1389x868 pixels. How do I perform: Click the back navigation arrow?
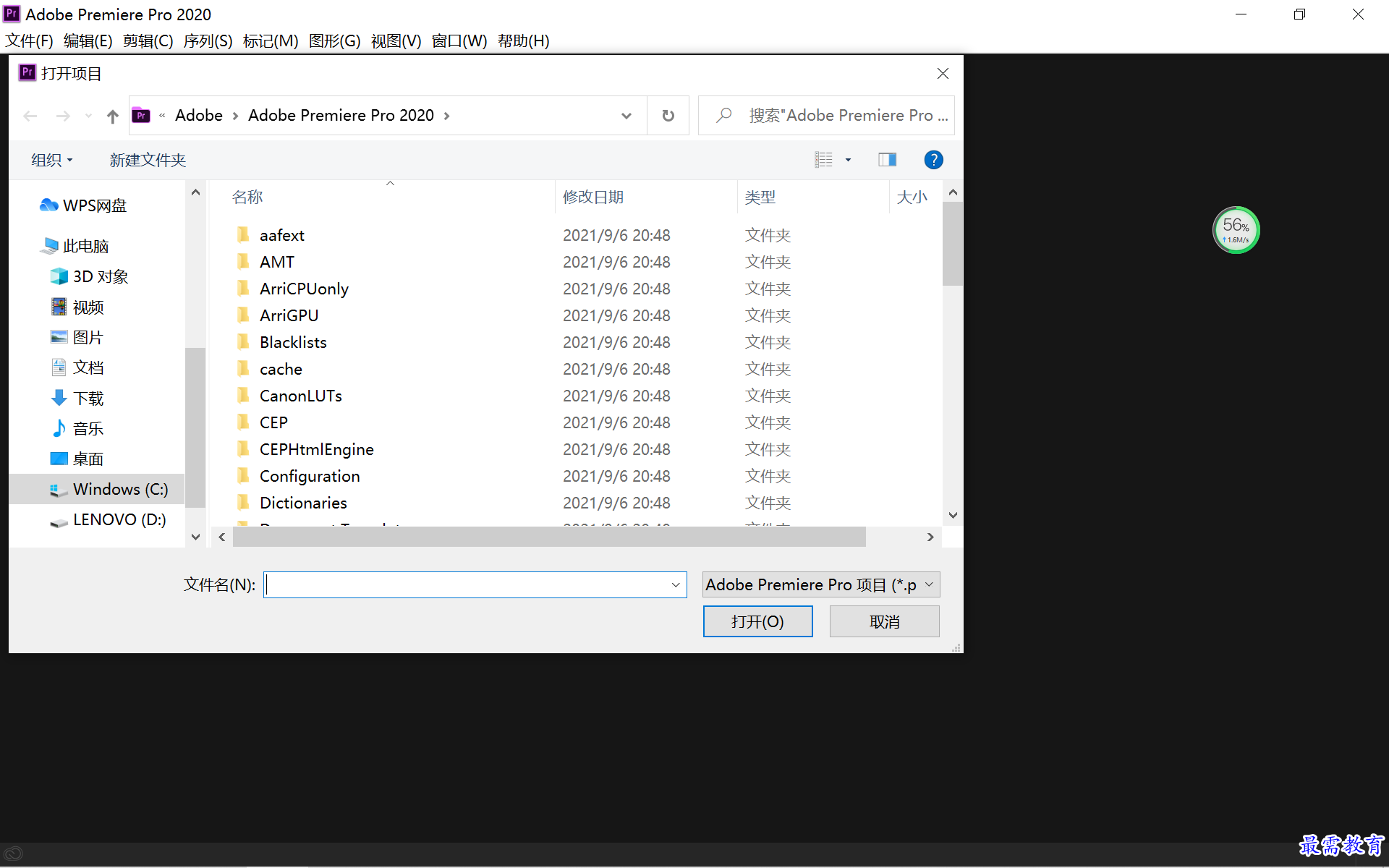(x=30, y=116)
